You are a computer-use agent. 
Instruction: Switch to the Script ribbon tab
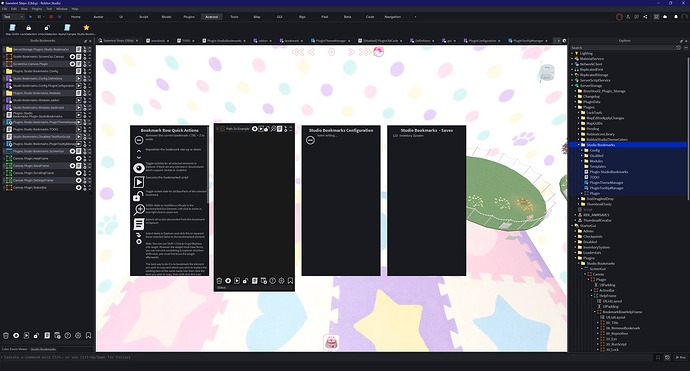click(143, 17)
